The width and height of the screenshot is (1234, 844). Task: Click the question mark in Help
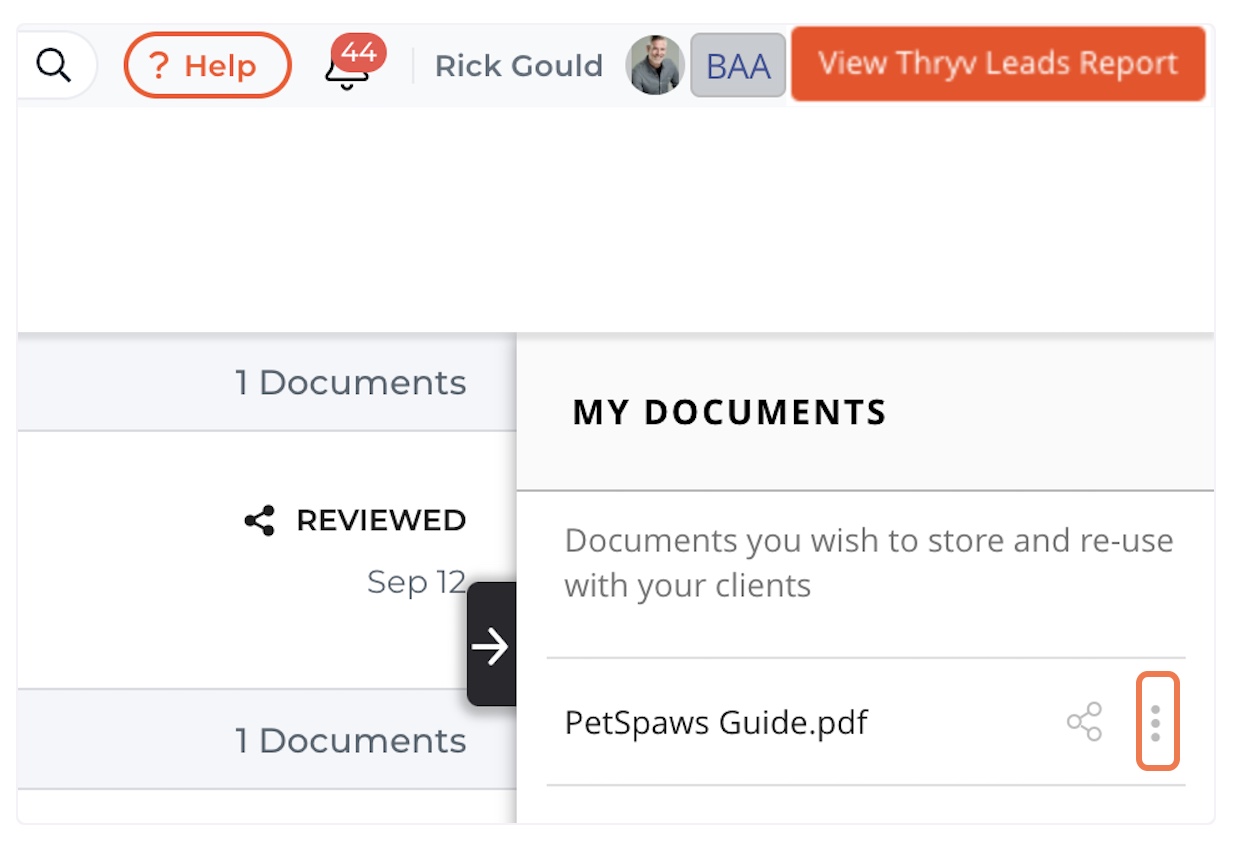tap(158, 67)
